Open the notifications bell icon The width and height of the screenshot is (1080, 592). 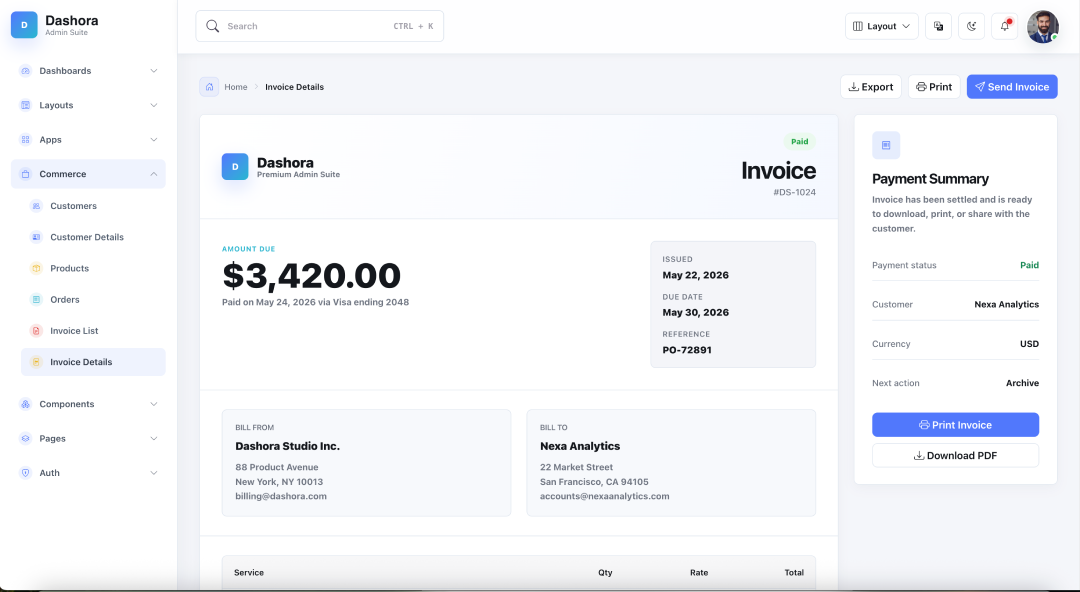point(1005,26)
